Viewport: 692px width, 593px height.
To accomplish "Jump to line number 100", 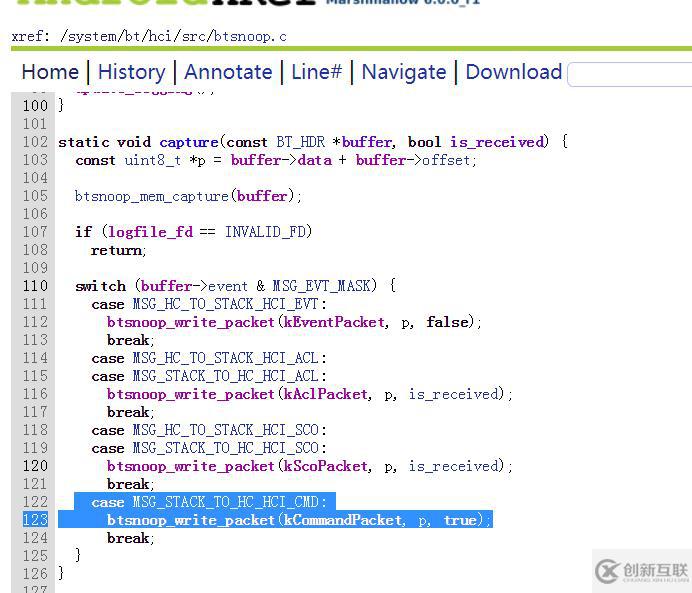I will point(35,105).
